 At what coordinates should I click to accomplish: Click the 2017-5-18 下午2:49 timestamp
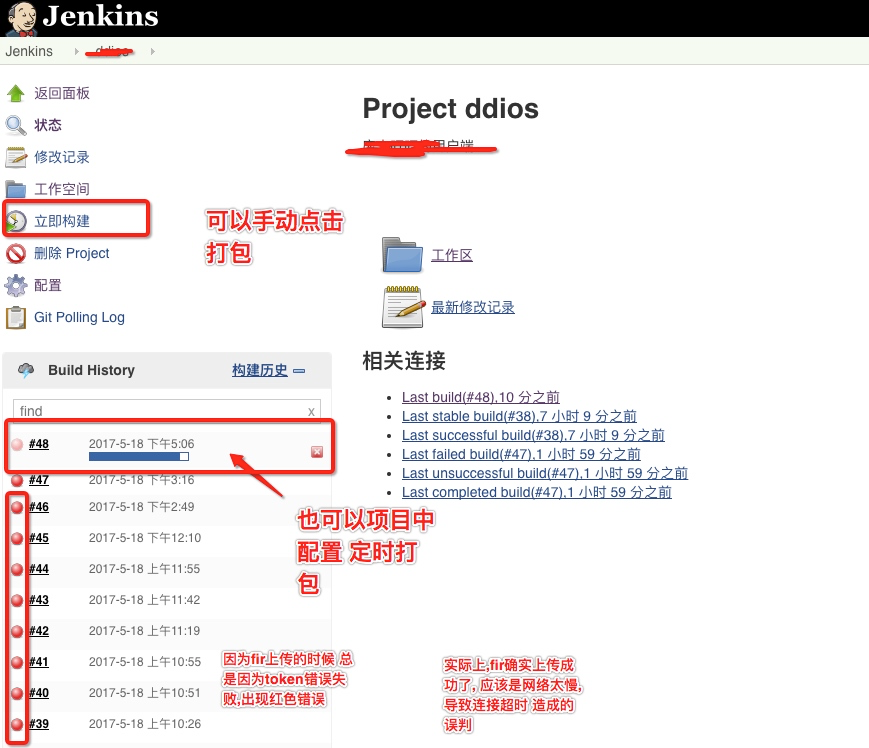pos(141,507)
